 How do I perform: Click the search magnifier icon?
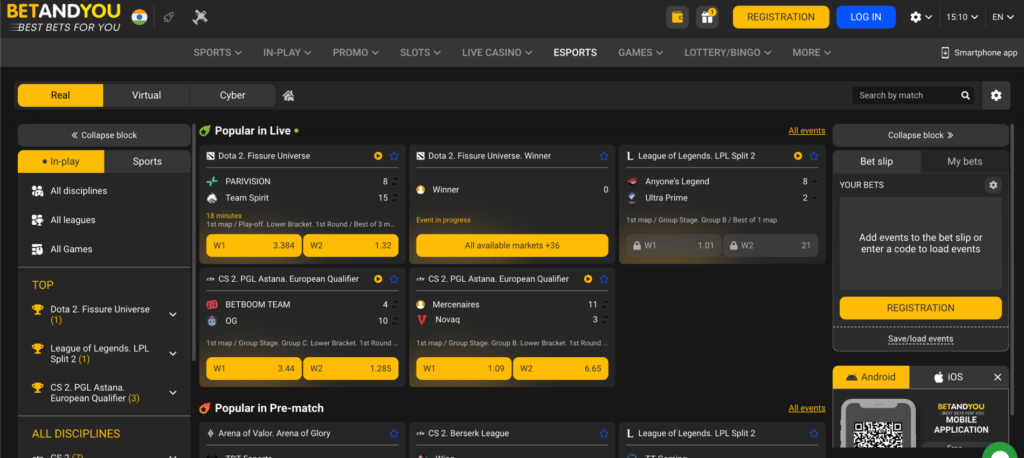pyautogui.click(x=965, y=95)
